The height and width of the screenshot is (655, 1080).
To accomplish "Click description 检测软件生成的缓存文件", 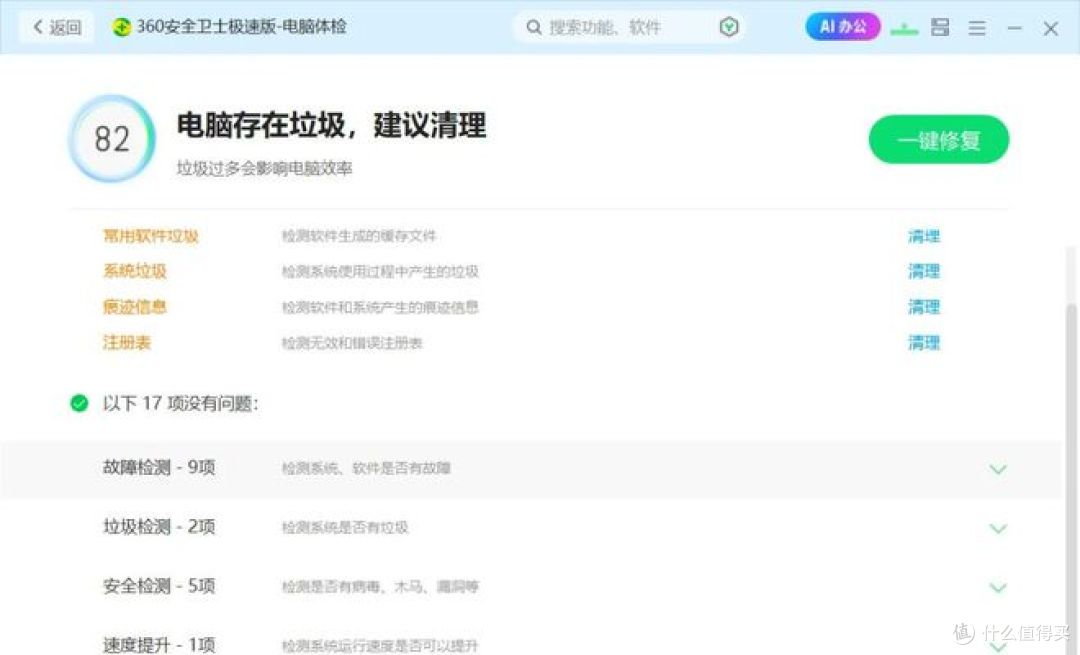I will click(359, 236).
